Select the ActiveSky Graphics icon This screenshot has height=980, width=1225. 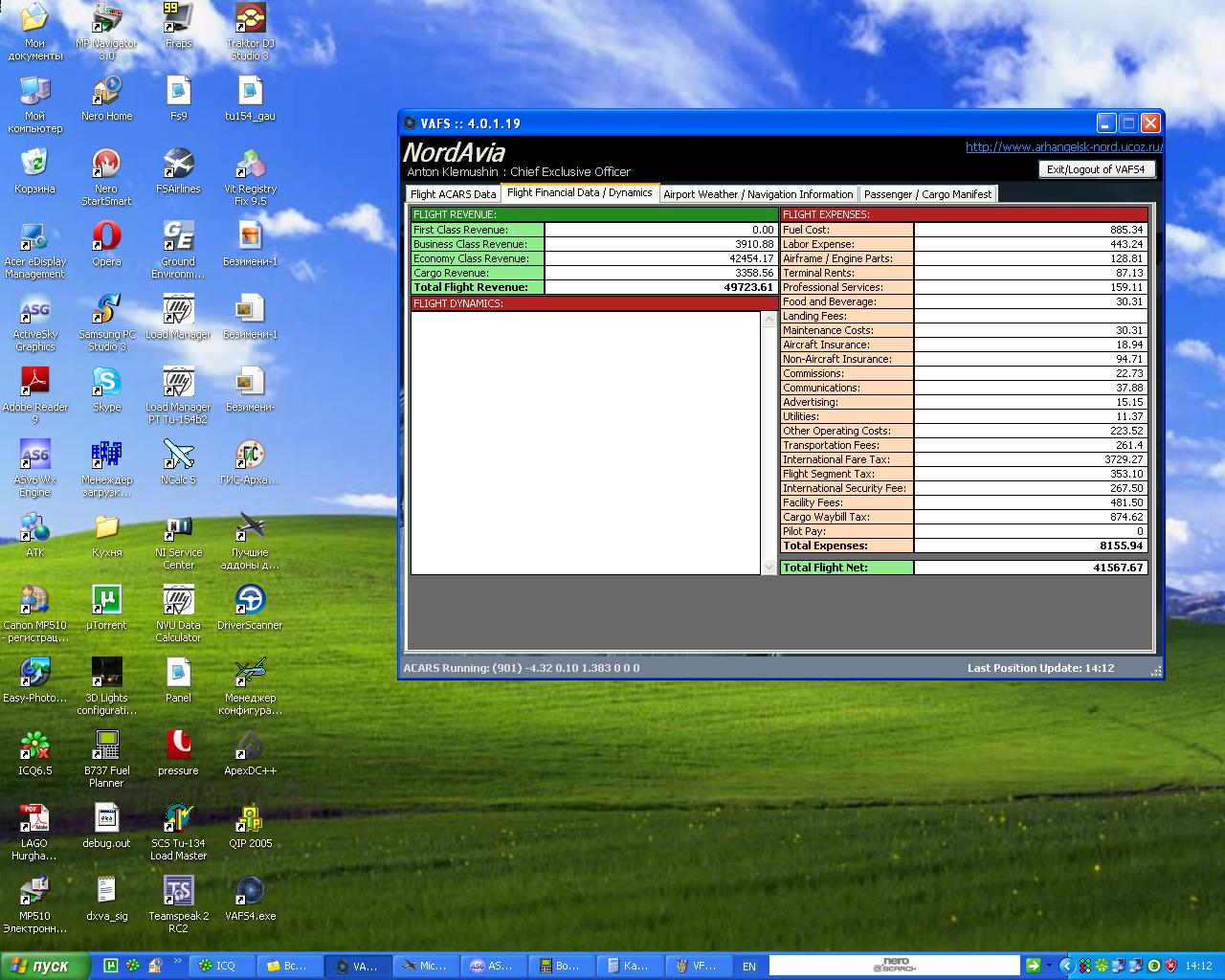[x=34, y=322]
